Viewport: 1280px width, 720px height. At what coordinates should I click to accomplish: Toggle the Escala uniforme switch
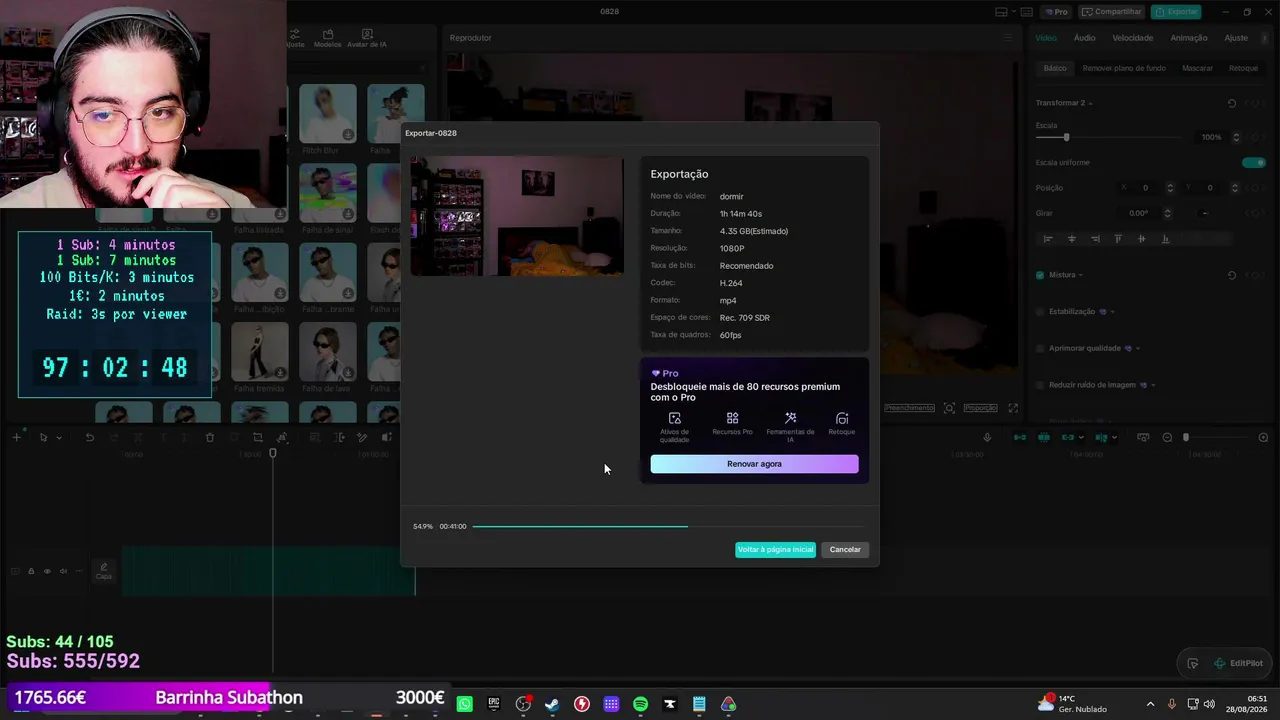click(1253, 162)
